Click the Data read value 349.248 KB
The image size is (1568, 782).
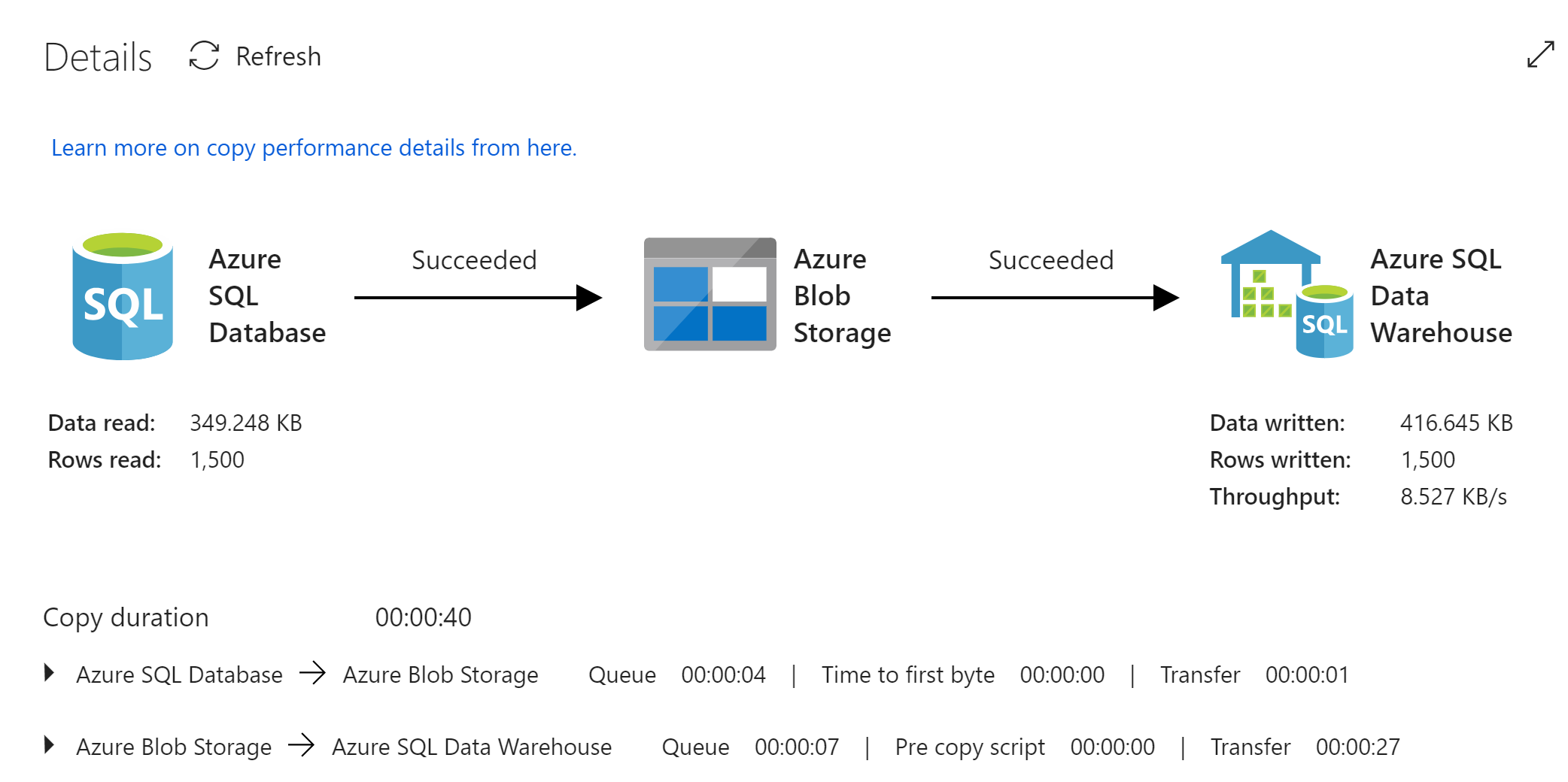(245, 423)
